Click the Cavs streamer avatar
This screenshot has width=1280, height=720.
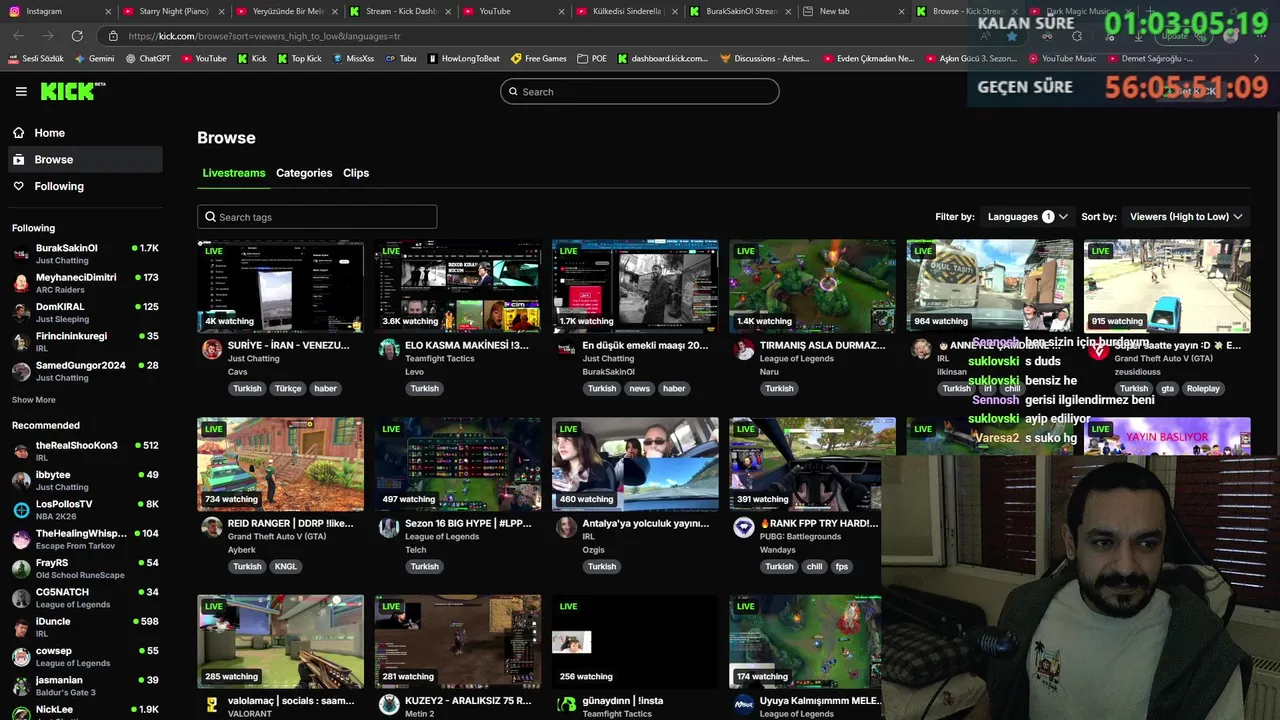point(212,349)
